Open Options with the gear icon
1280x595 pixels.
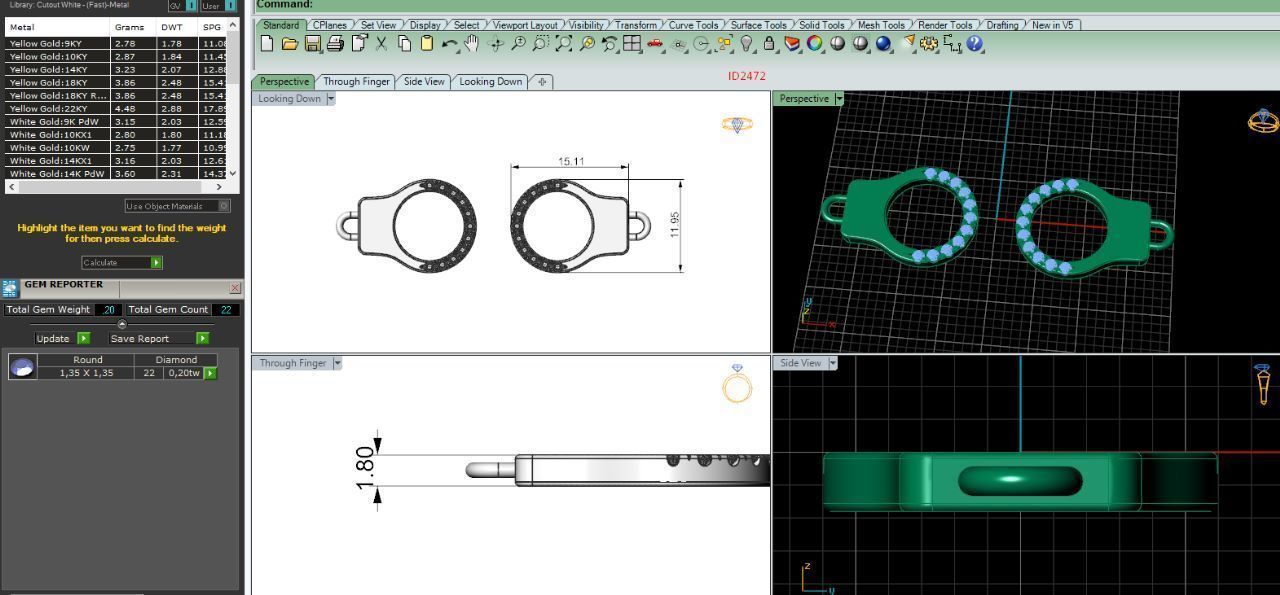[x=929, y=43]
